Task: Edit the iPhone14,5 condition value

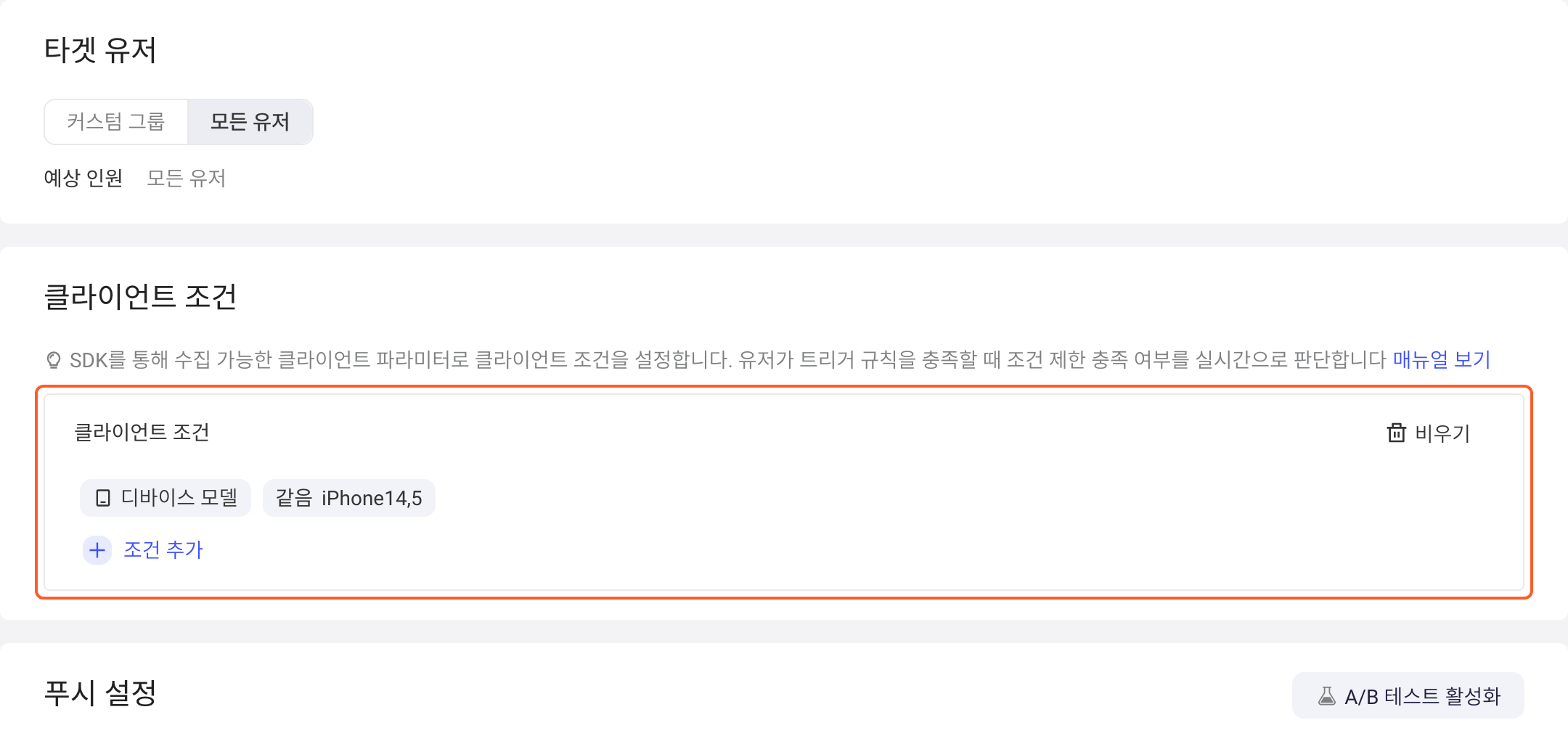Action: point(372,498)
